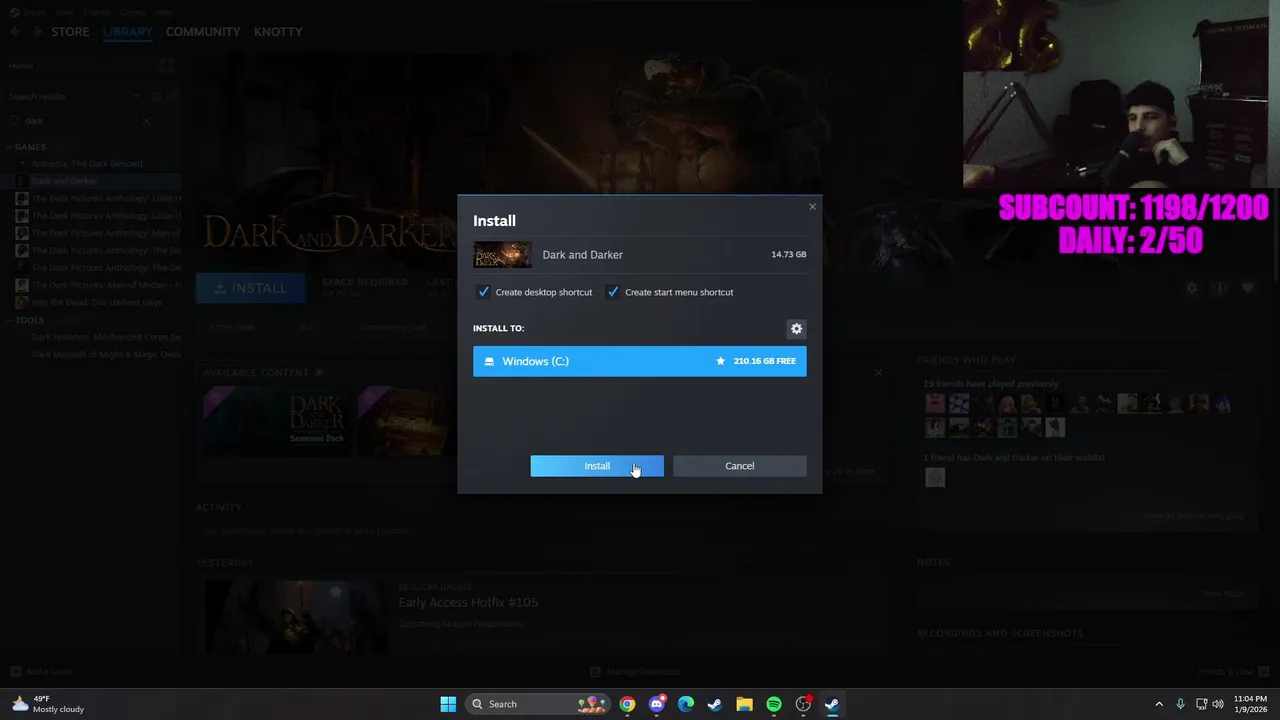This screenshot has height=720, width=1280.
Task: Click the Install button in the dialog
Action: (597, 466)
